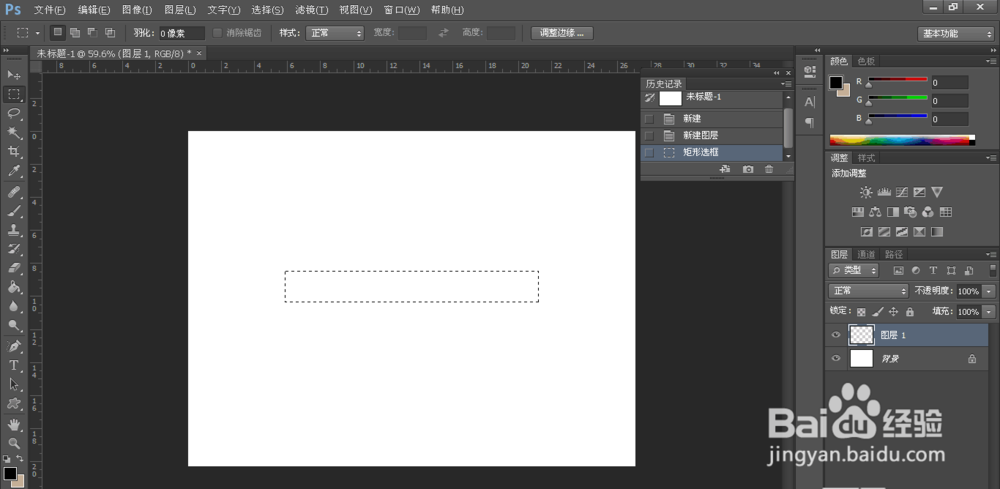Hide 图层 1 layer visibility eye
This screenshot has width=1000, height=489.
[835, 335]
